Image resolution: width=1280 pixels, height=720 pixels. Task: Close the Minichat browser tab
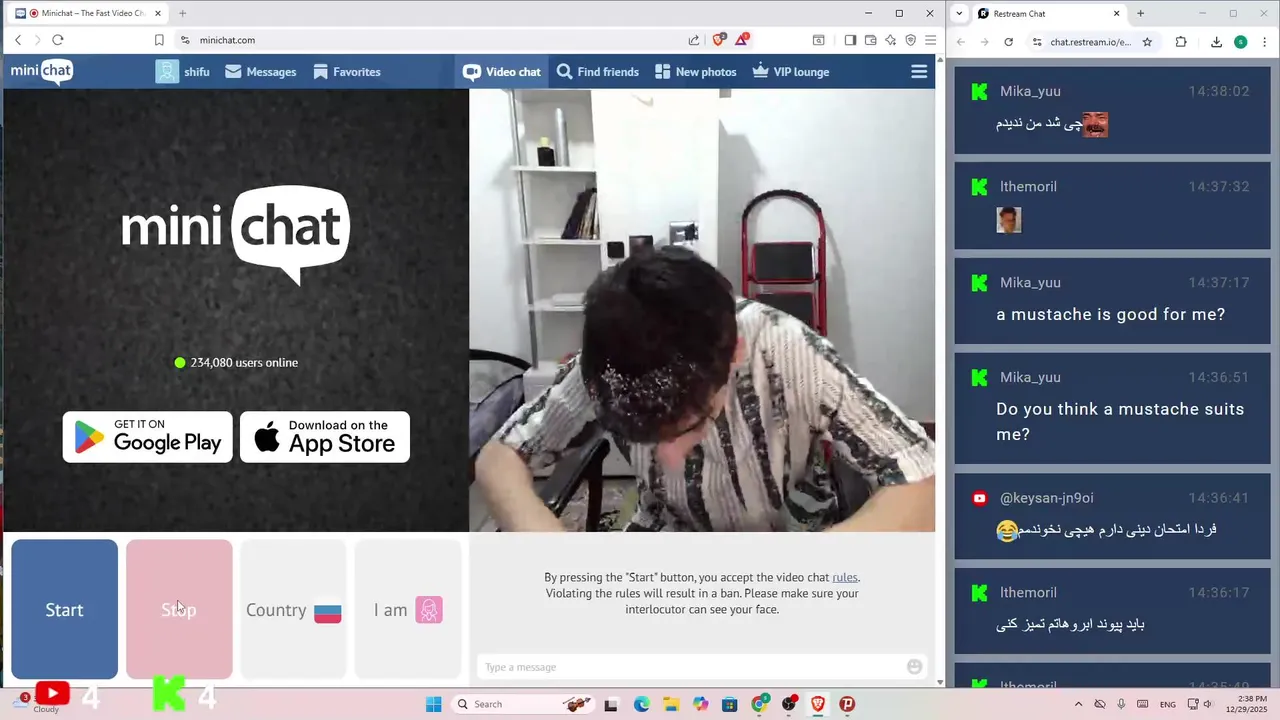[x=158, y=13]
